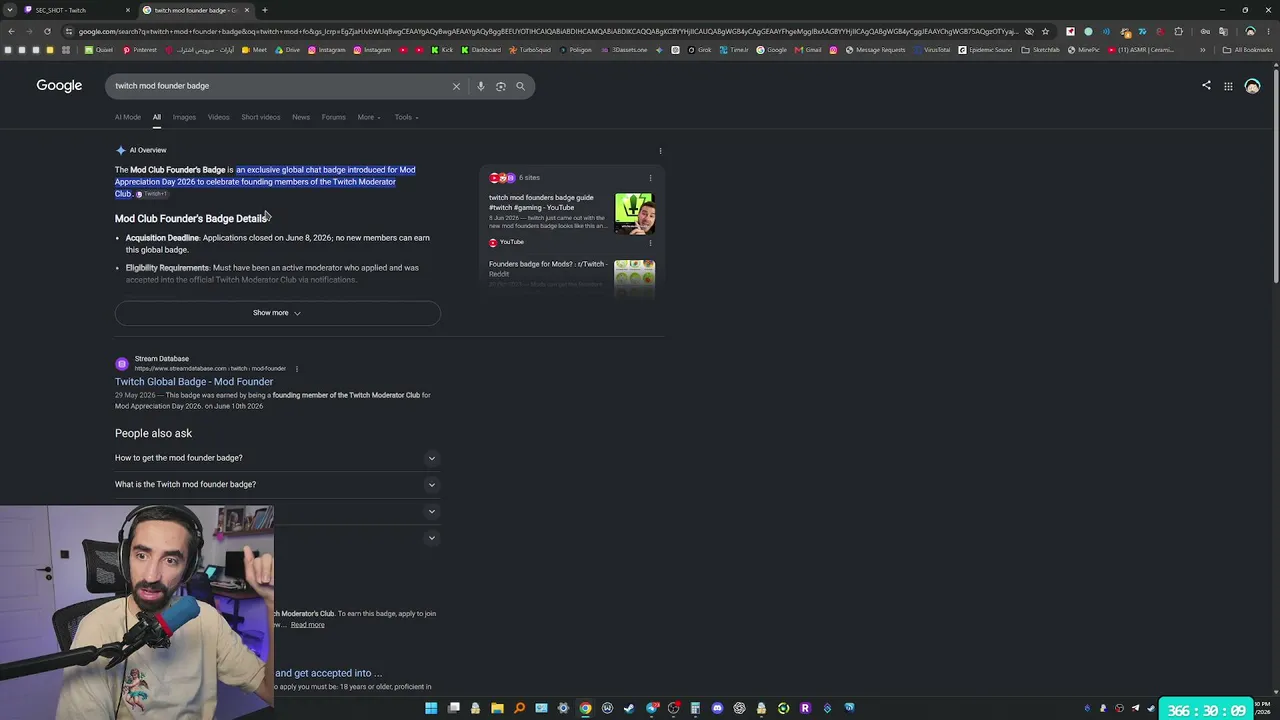Viewport: 1280px width, 720px height.
Task: Expand 'What is the Twitch mod founder badge?'
Action: [277, 484]
